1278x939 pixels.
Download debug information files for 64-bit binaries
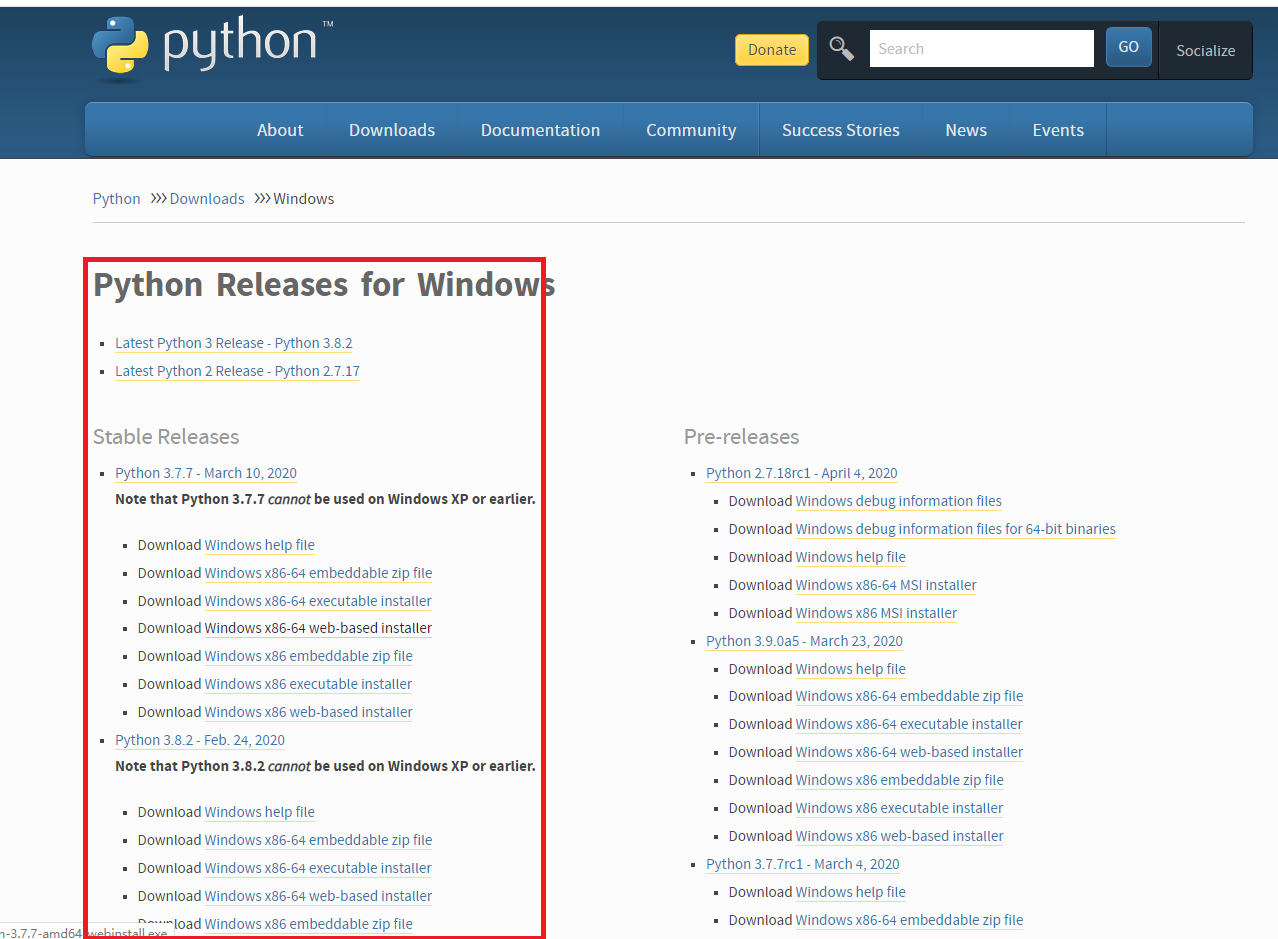tap(955, 529)
